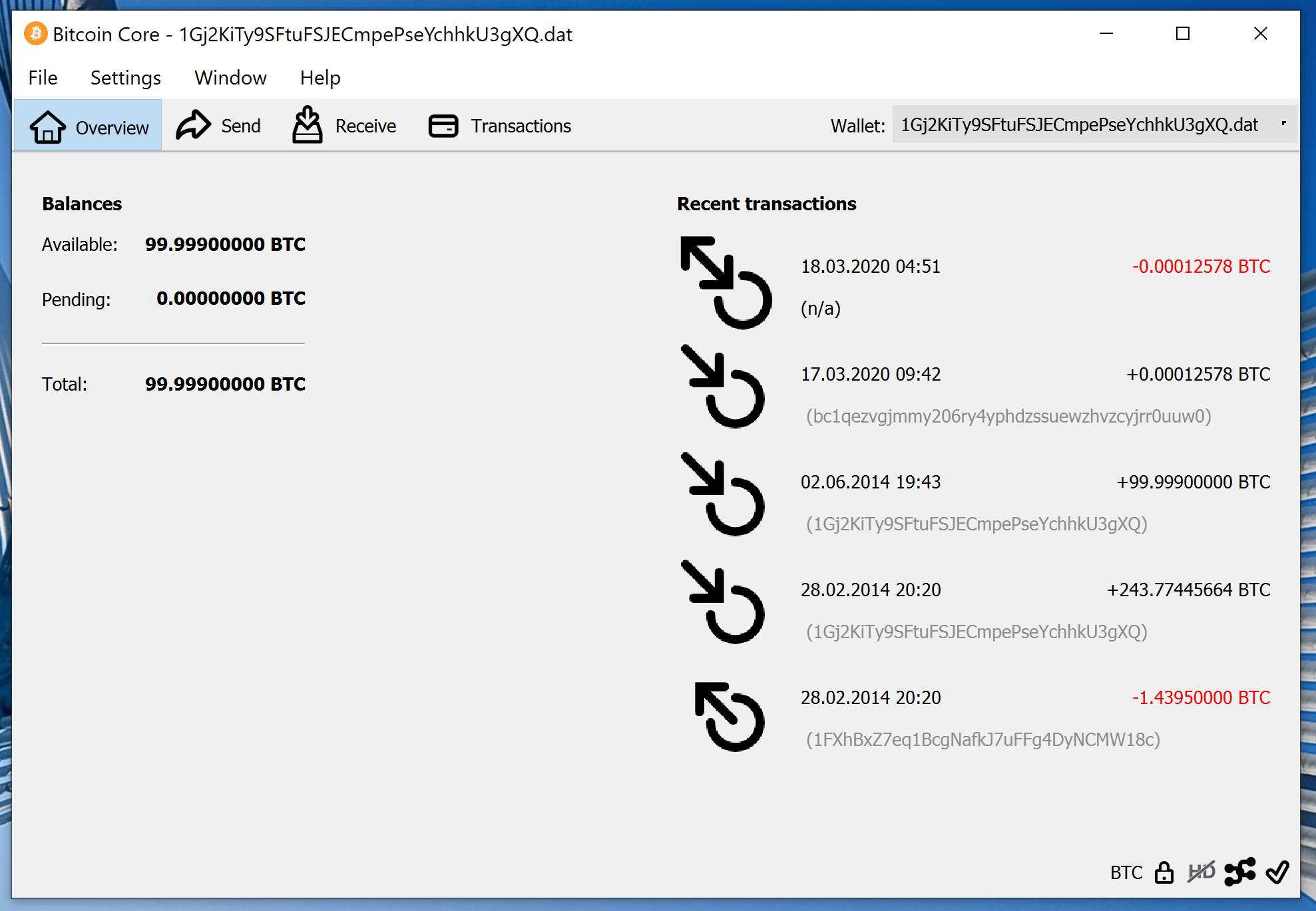Image resolution: width=1316 pixels, height=911 pixels.
Task: Expand the Wallet selector dropdown
Action: 1094,124
